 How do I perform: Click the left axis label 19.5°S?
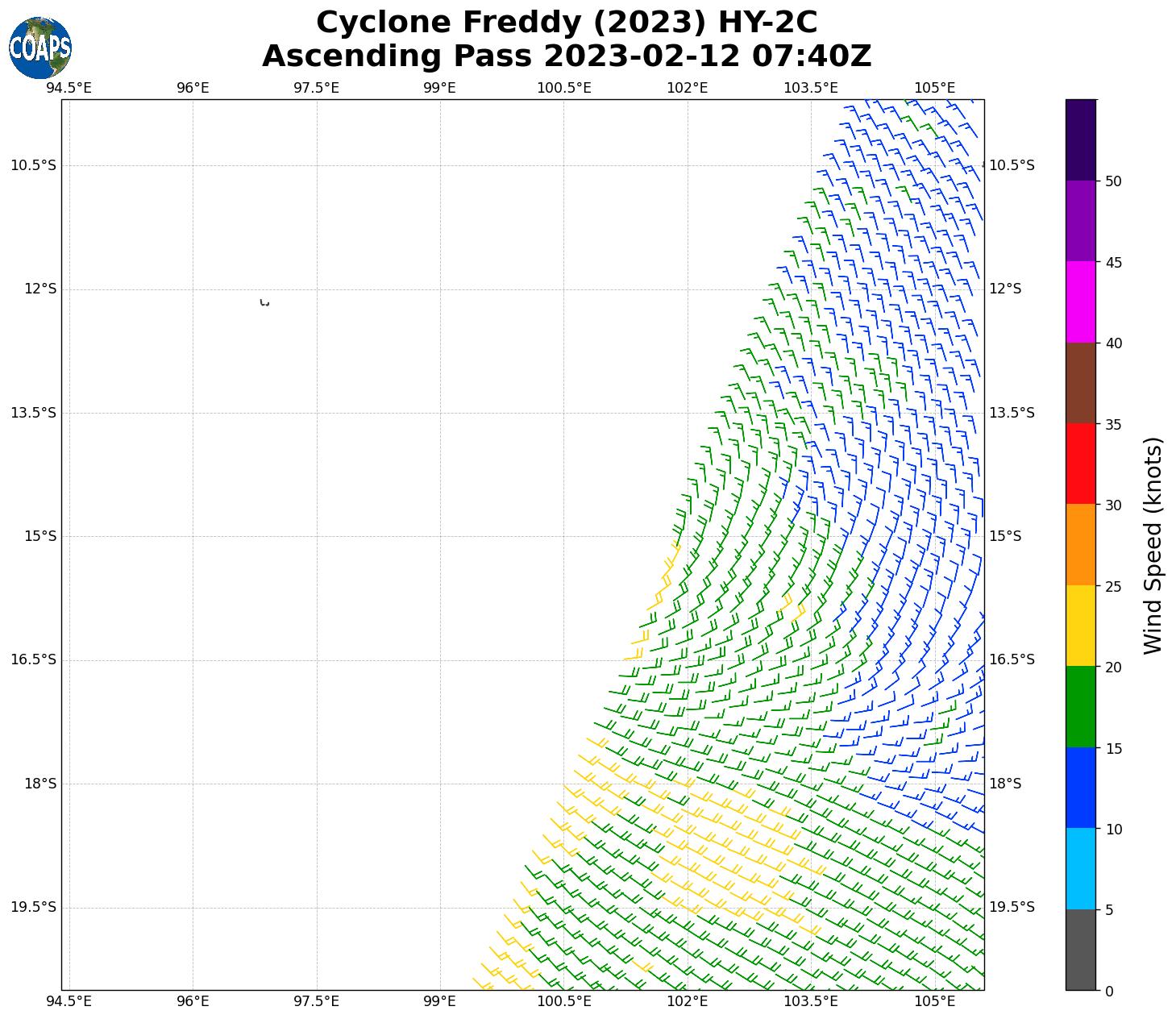click(x=33, y=907)
